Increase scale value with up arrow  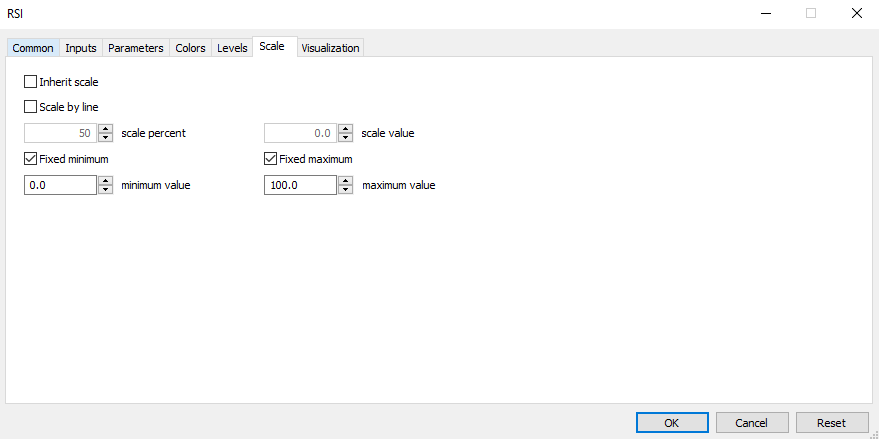coord(346,129)
